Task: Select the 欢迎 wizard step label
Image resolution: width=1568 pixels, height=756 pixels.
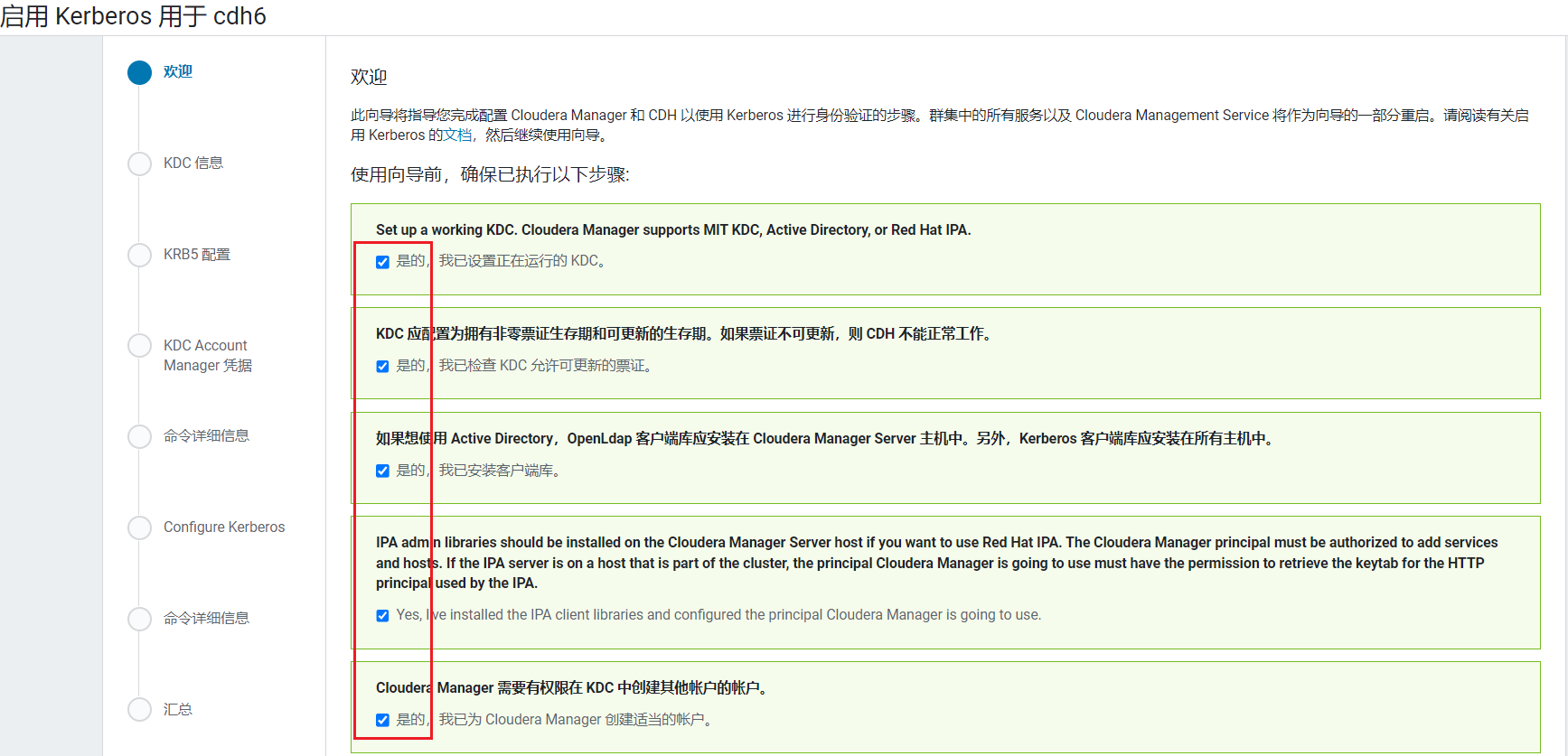Action: pos(178,71)
